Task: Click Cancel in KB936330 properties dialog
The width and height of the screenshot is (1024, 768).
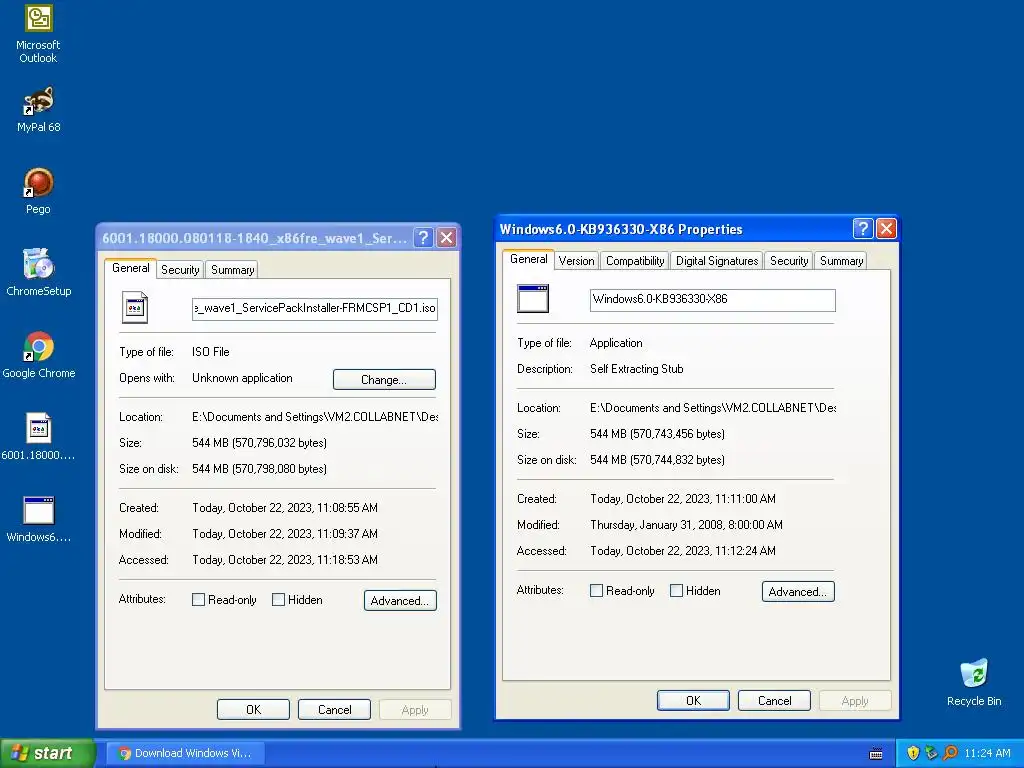Action: [x=775, y=700]
